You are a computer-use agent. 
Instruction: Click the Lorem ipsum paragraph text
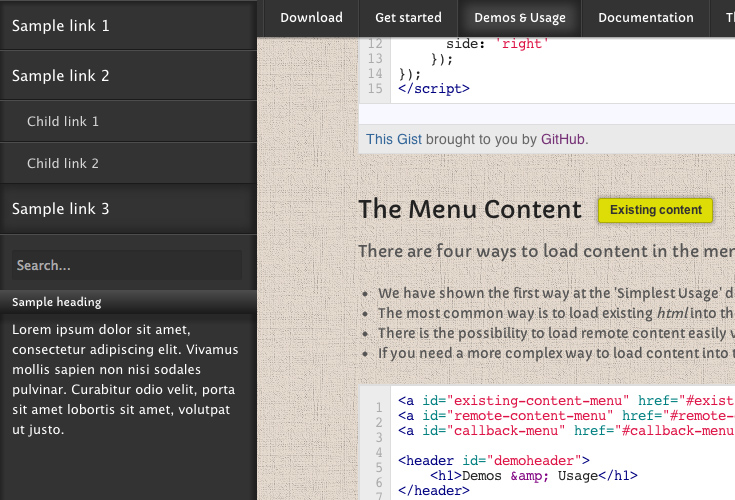click(125, 379)
